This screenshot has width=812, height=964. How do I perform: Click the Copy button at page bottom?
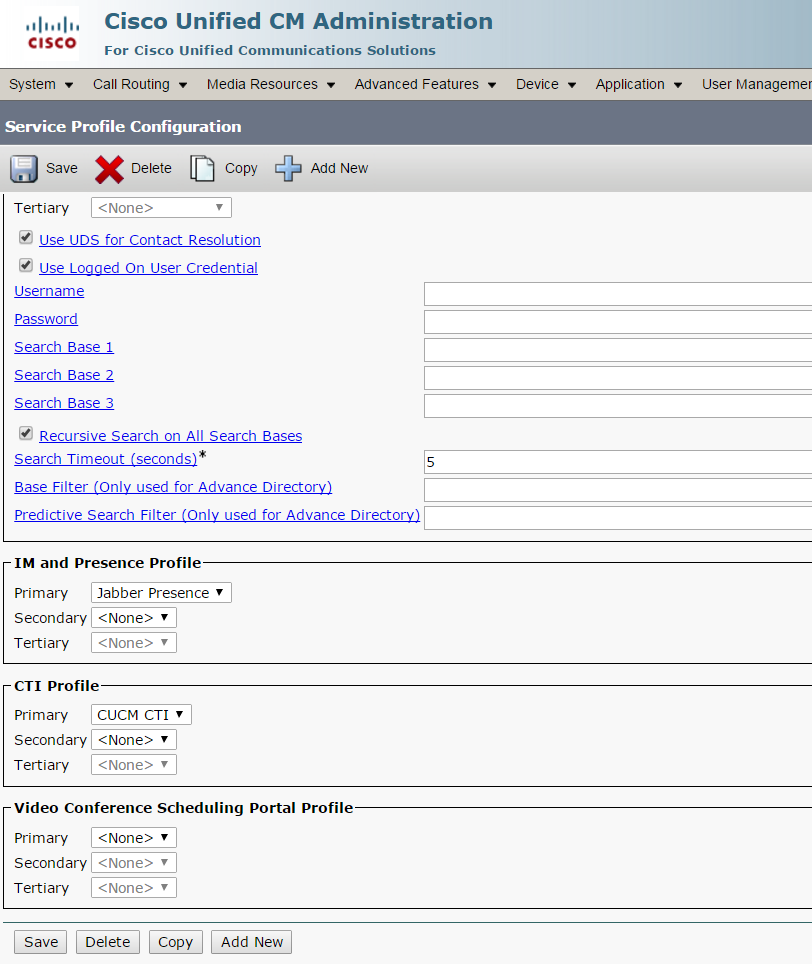[175, 942]
